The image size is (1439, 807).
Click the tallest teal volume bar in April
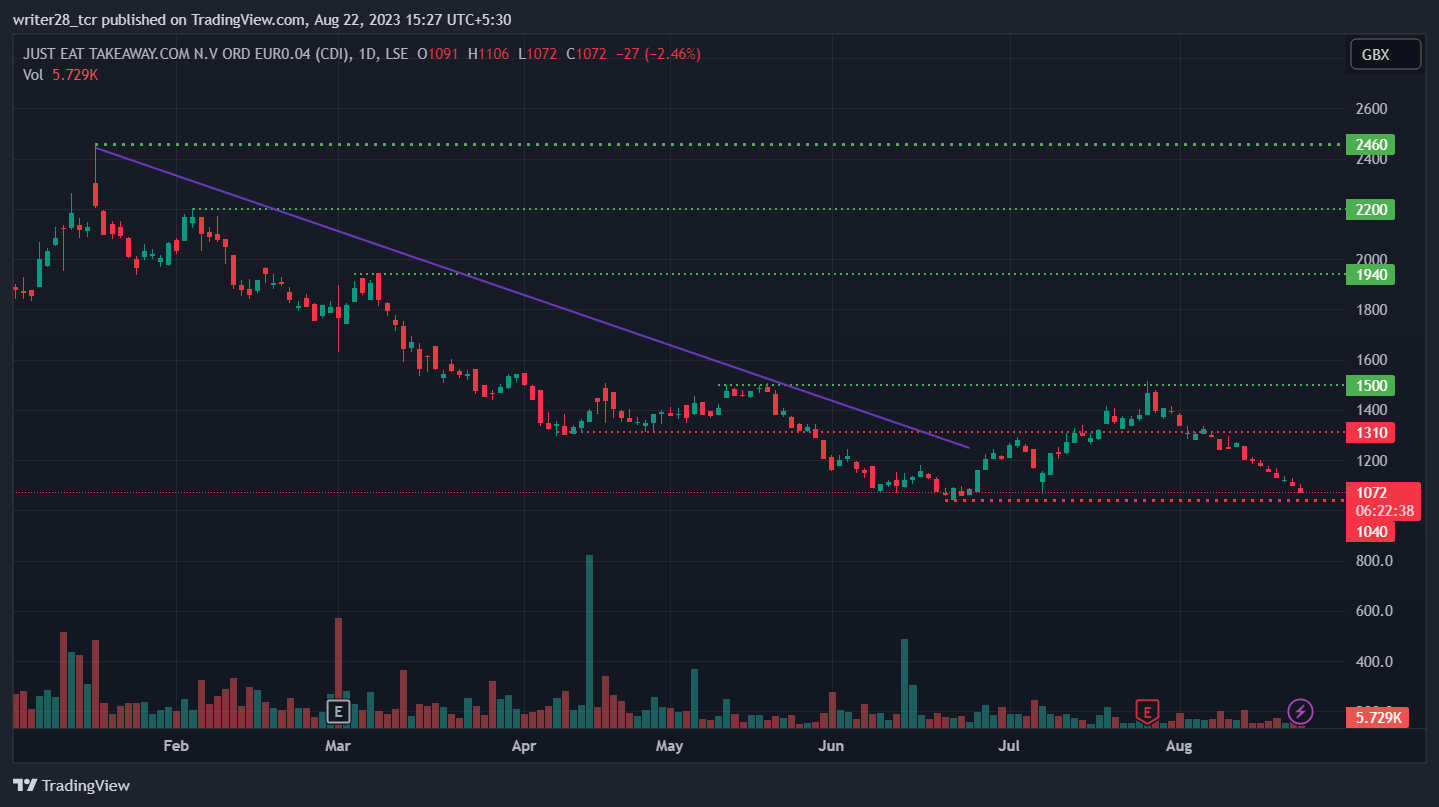click(589, 641)
